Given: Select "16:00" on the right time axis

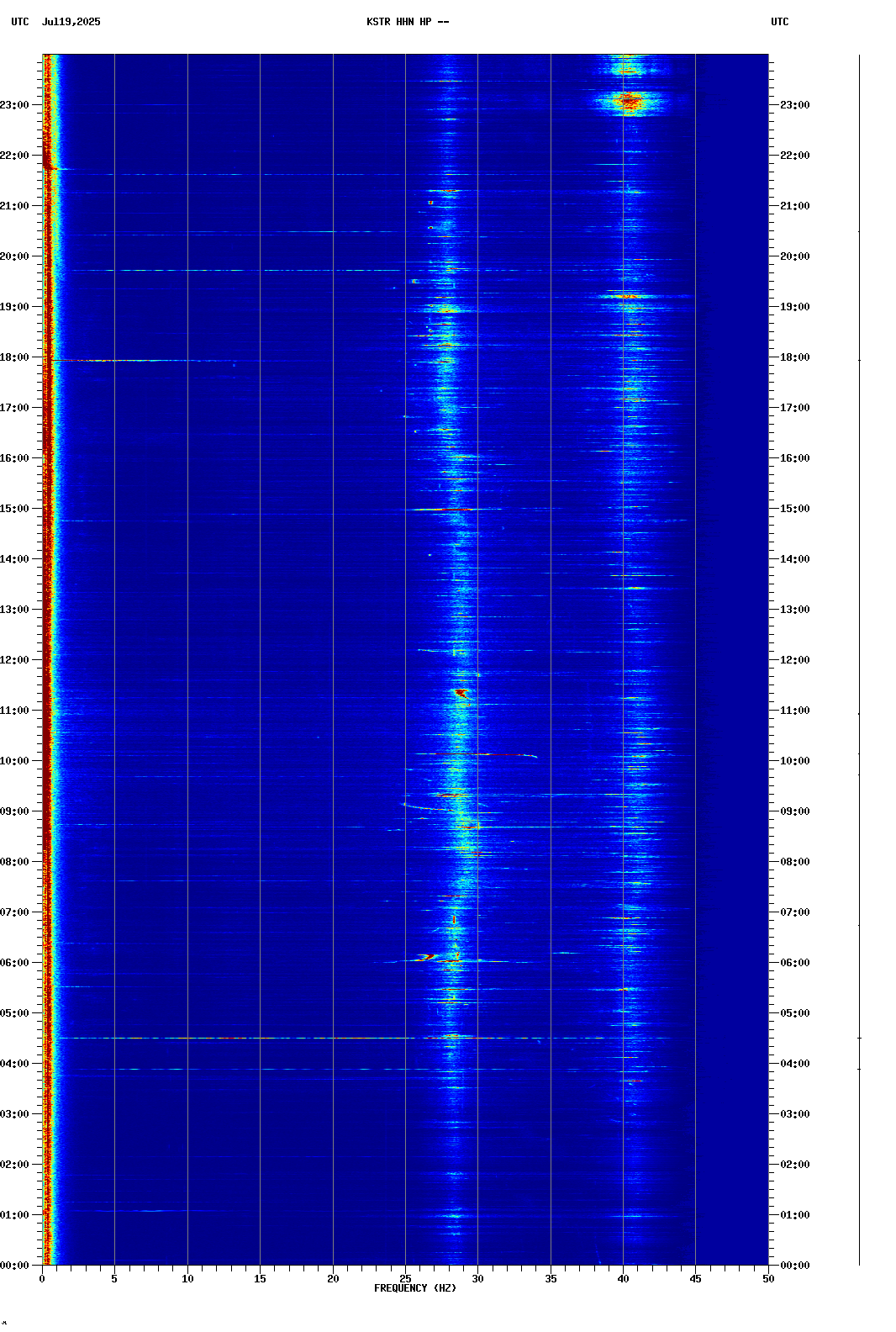Looking at the screenshot, I should click(795, 458).
